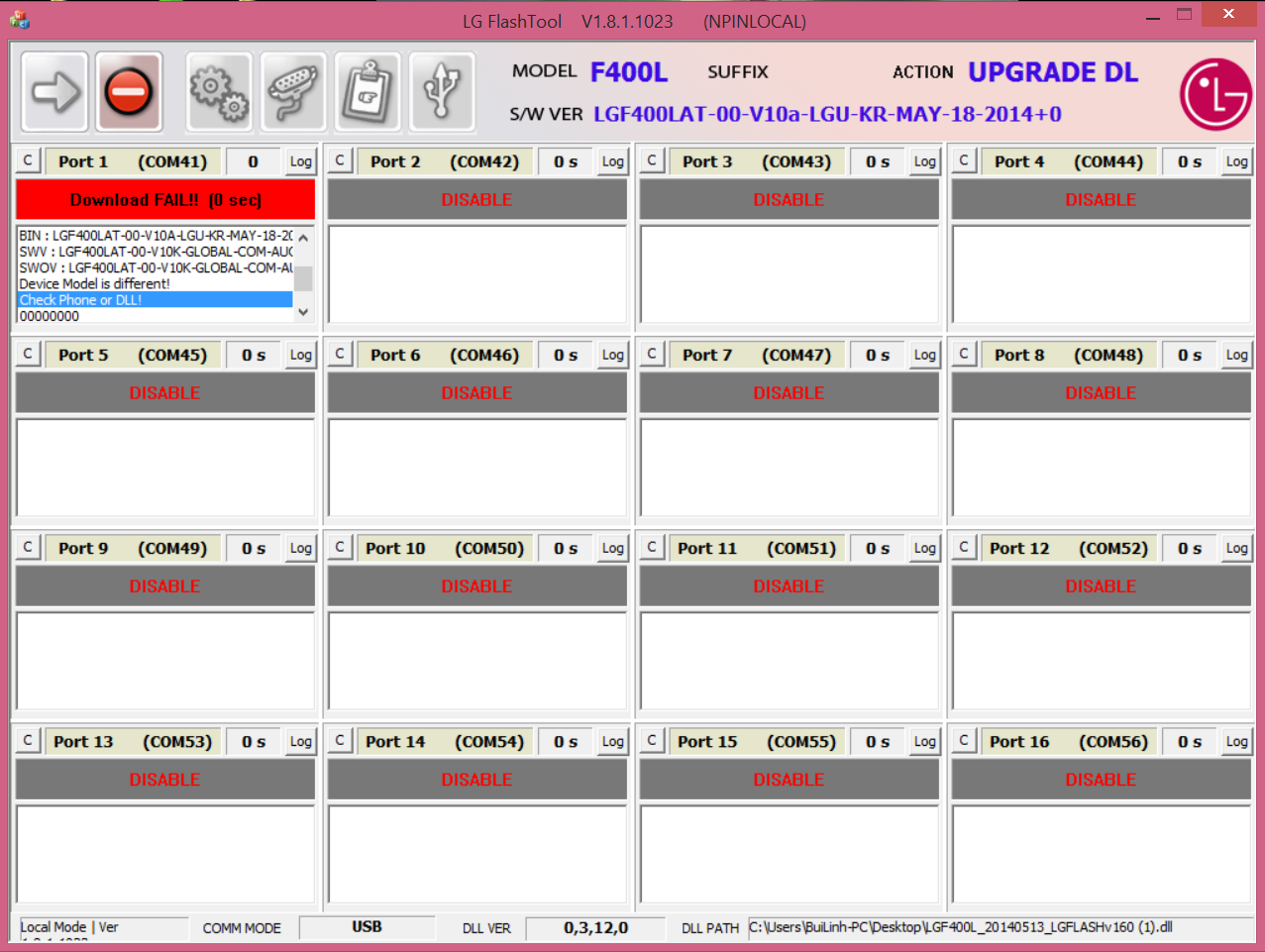Open the Log for Port 13

click(301, 741)
